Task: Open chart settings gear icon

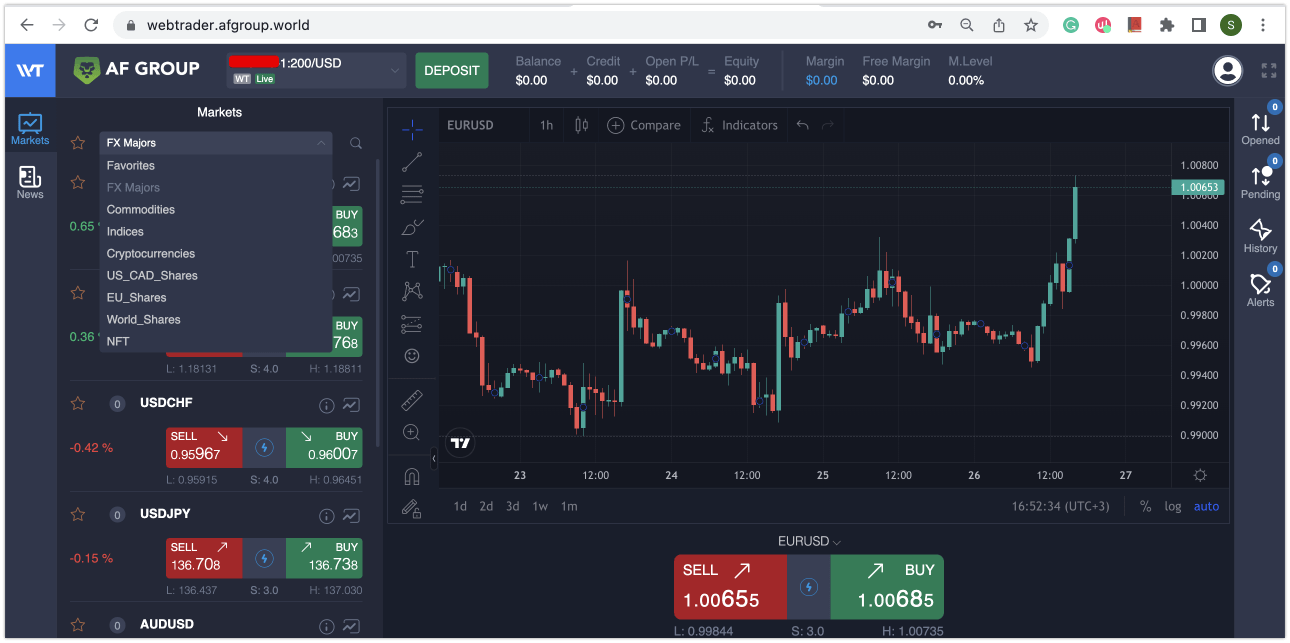Action: [1200, 475]
